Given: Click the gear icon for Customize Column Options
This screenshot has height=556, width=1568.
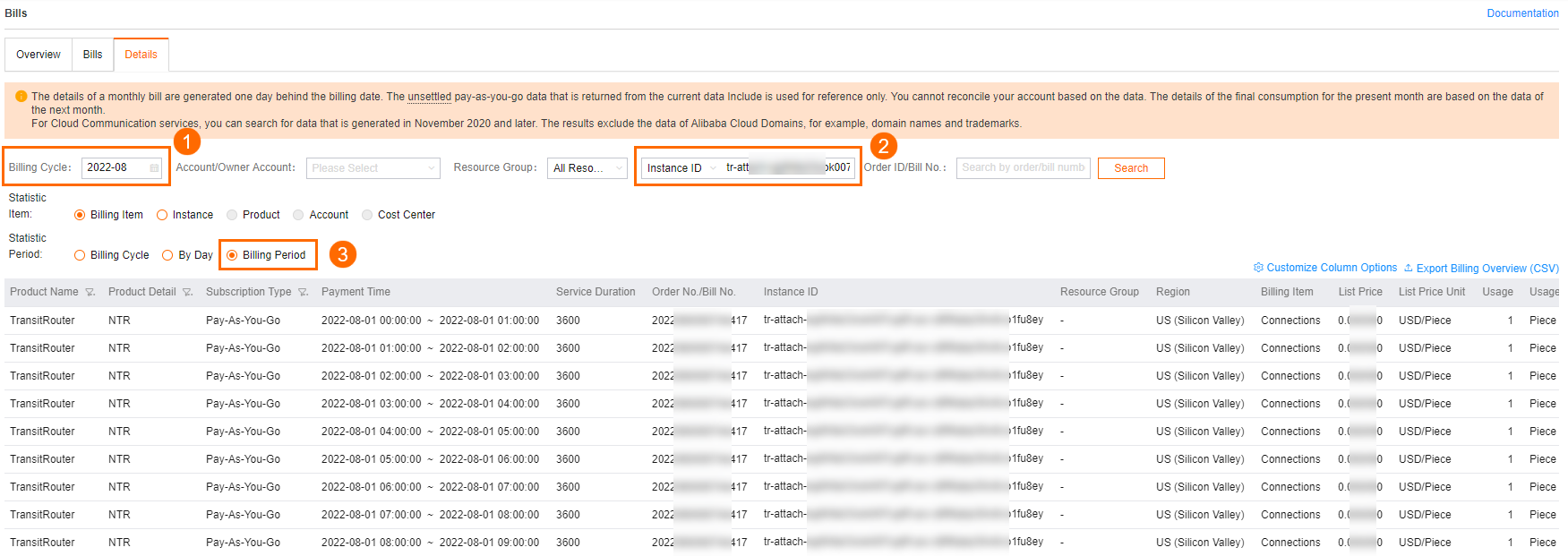Looking at the screenshot, I should coord(1258,268).
